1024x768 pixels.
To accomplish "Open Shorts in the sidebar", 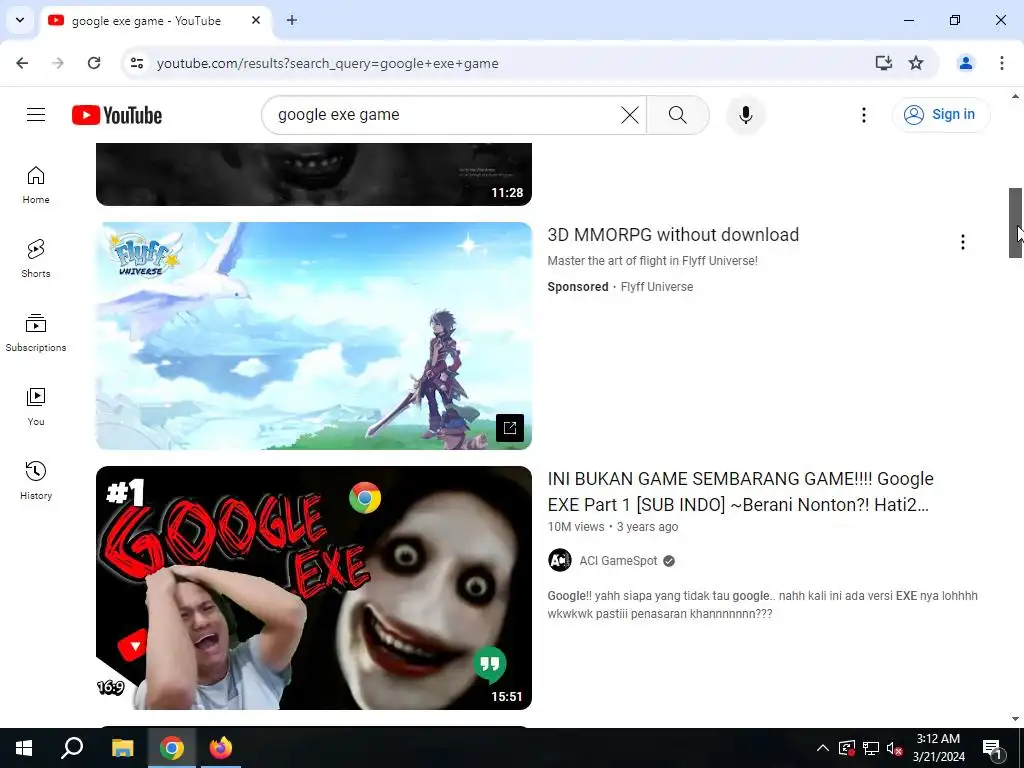I will [36, 259].
